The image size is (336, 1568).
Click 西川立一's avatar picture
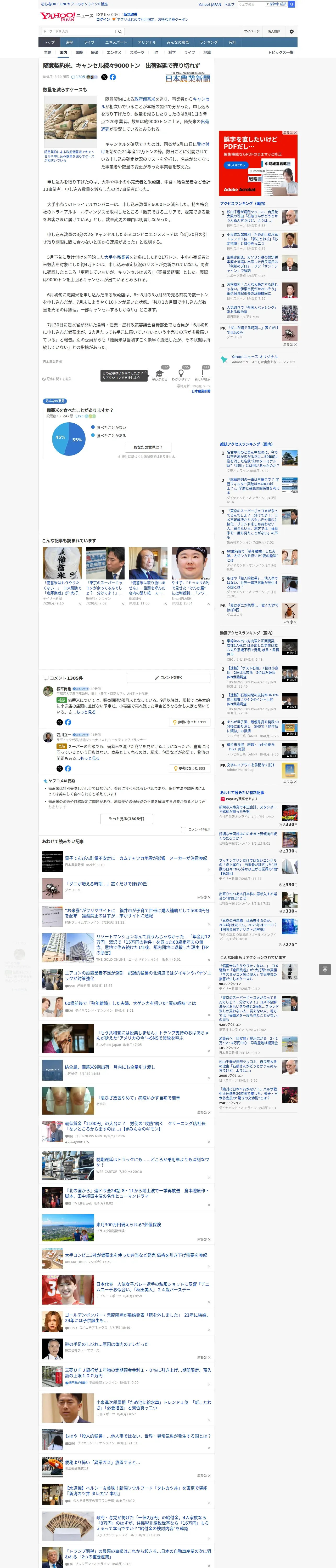coord(48,737)
